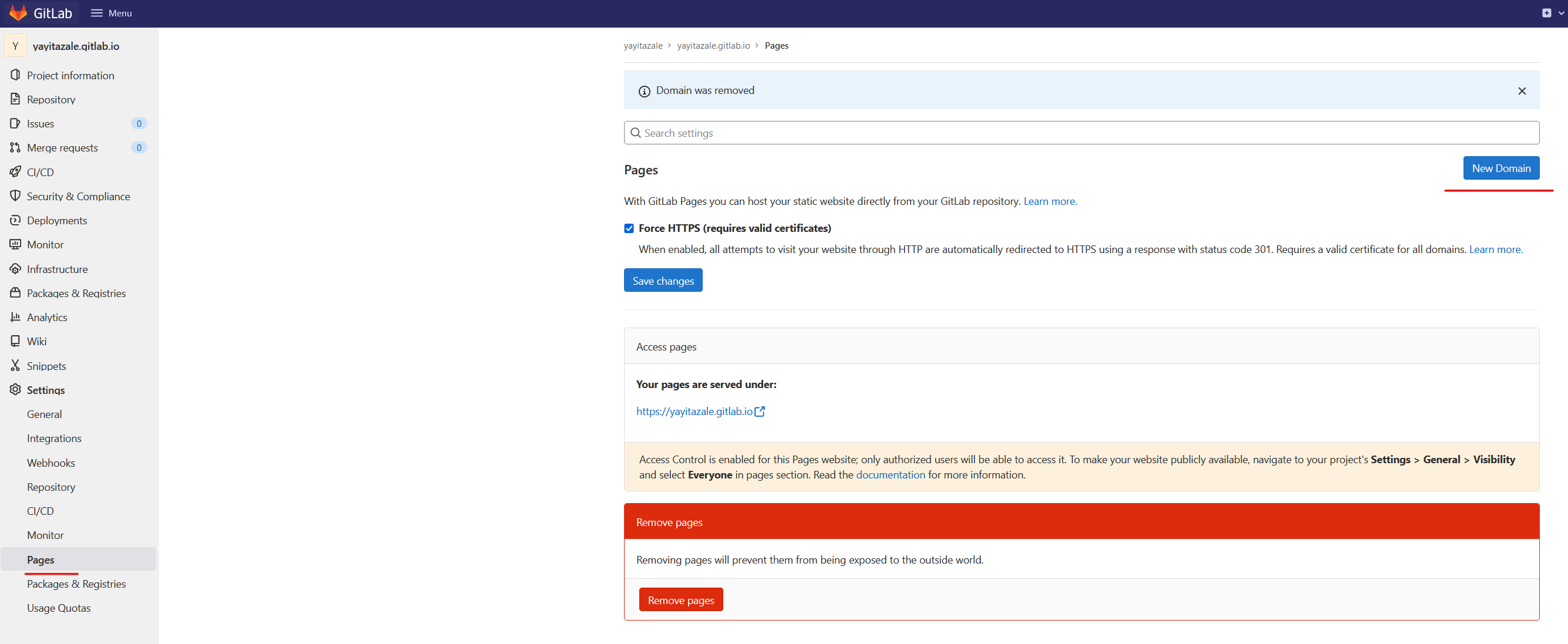Image resolution: width=1568 pixels, height=644 pixels.
Task: Click the Deployments icon
Action: 15,220
